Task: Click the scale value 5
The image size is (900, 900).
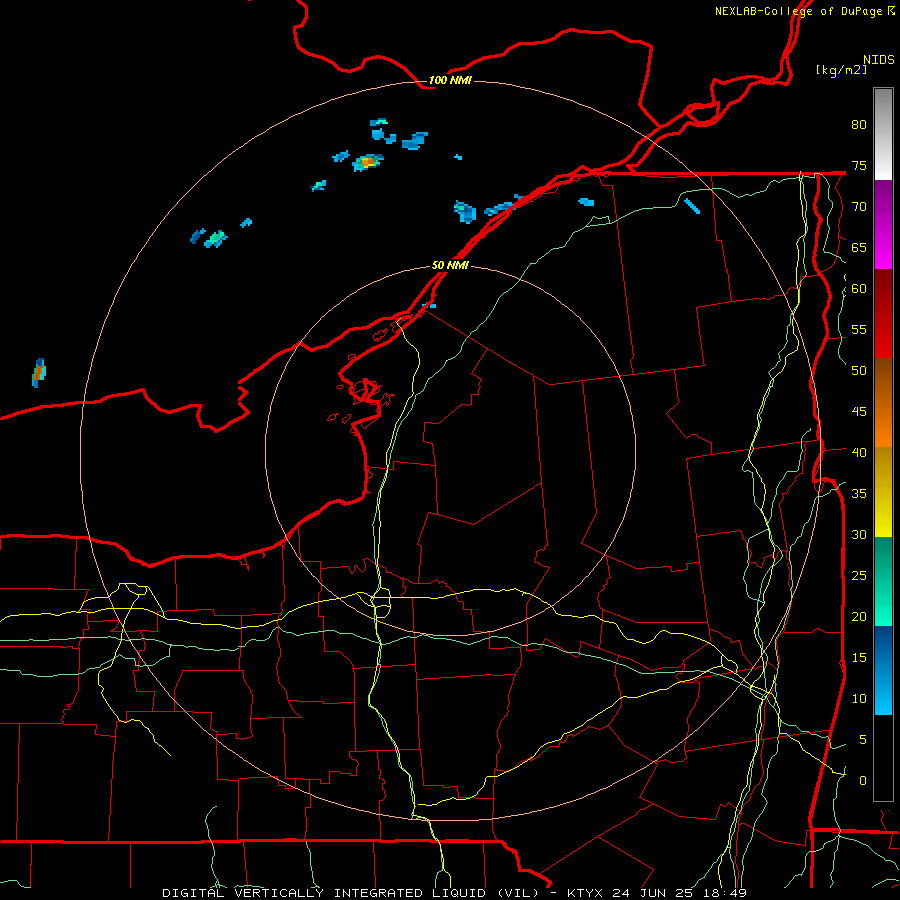Action: pos(863,740)
